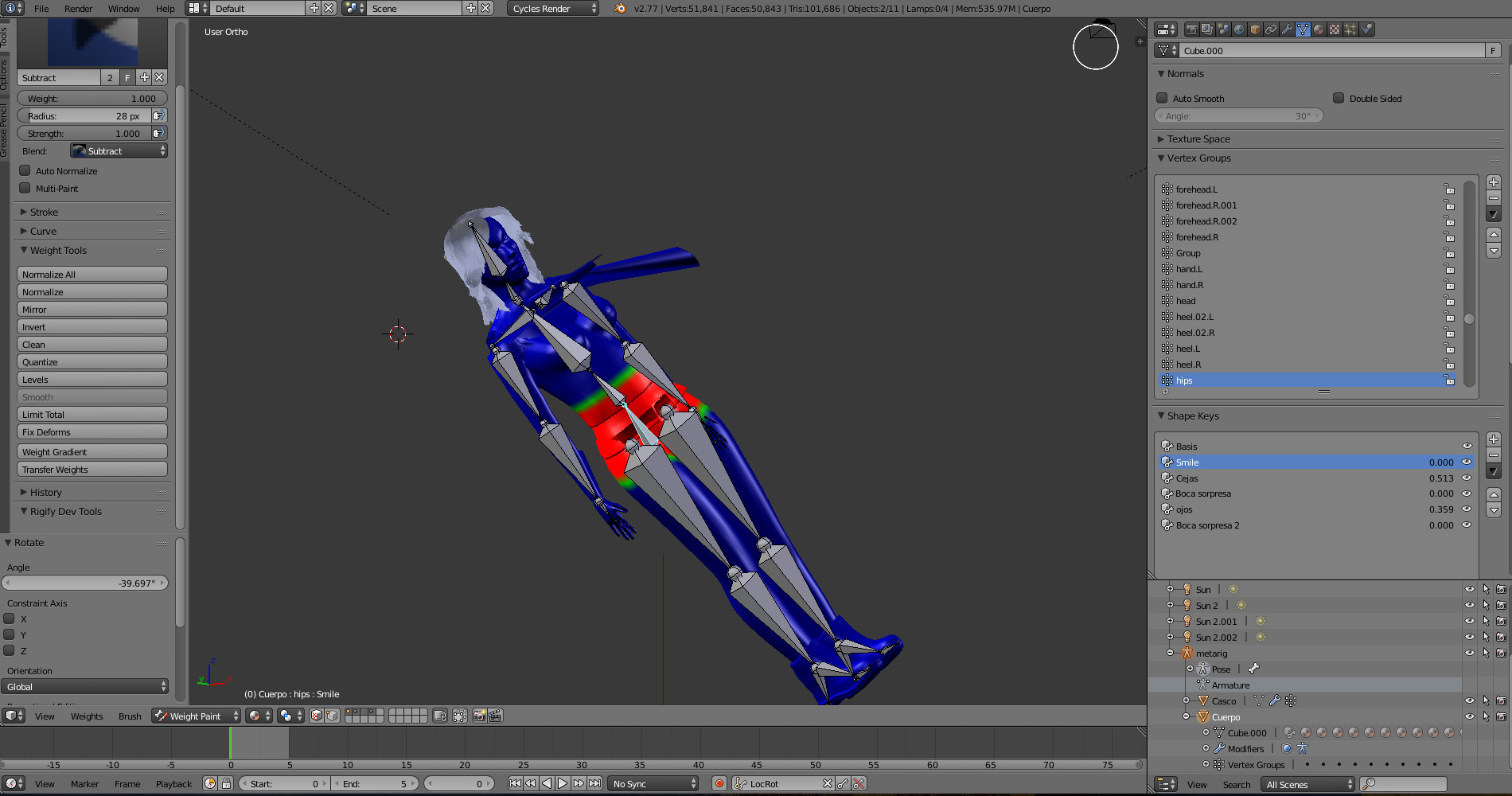Expand the Stroke panel

pos(44,213)
